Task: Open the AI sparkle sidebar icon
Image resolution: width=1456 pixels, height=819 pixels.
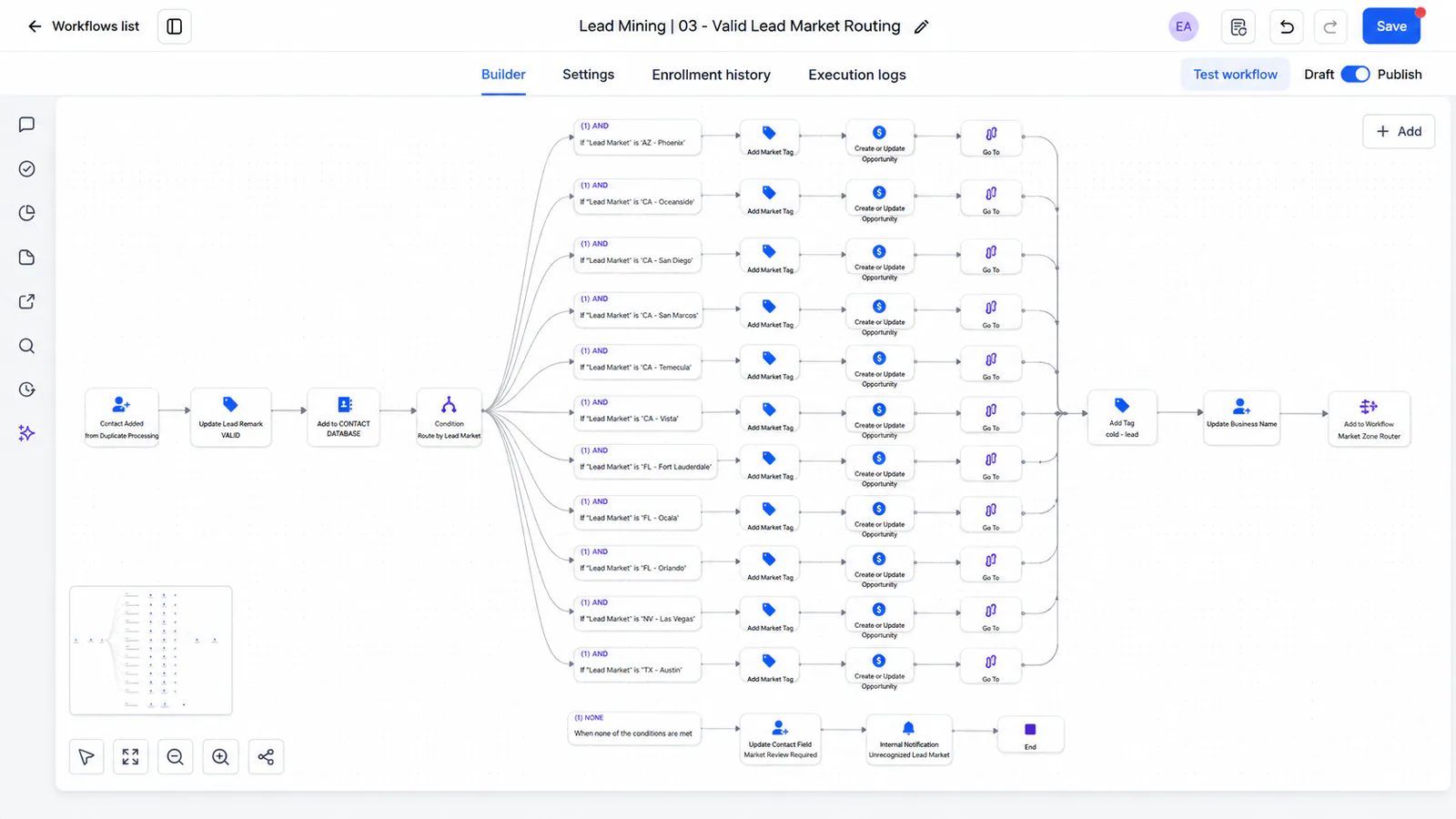Action: [x=27, y=433]
